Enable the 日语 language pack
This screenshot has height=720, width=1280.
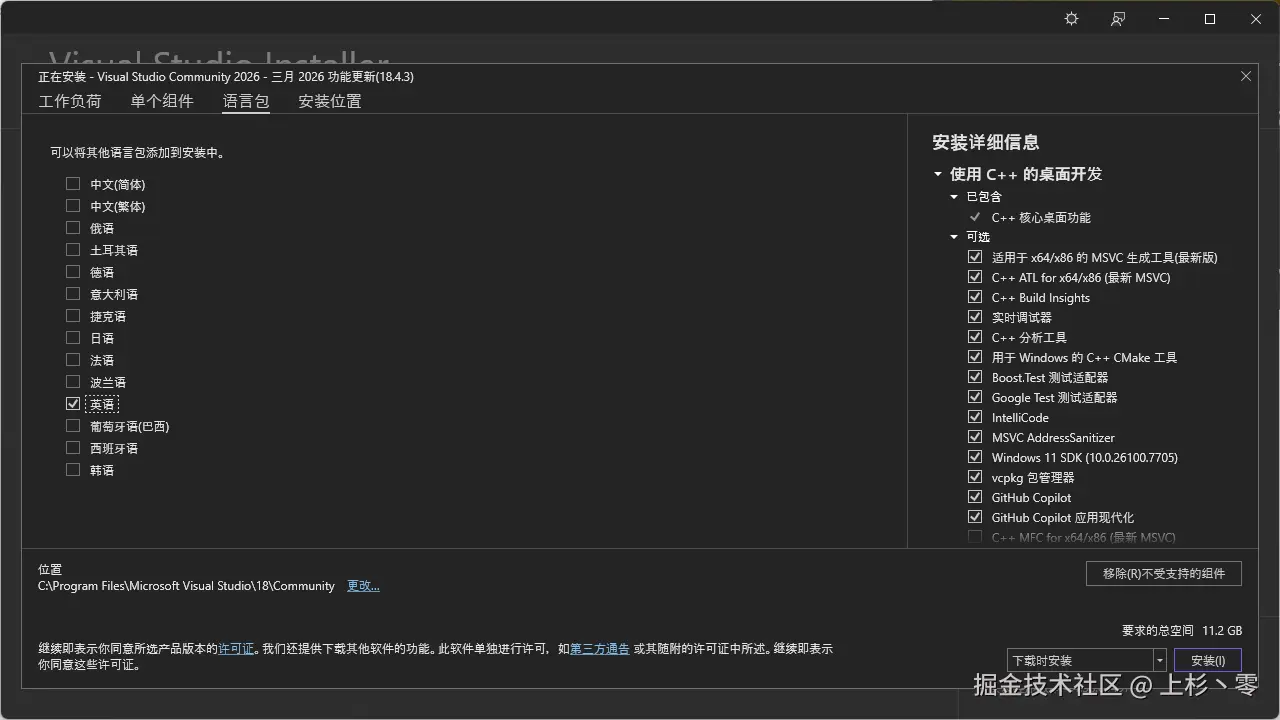73,338
